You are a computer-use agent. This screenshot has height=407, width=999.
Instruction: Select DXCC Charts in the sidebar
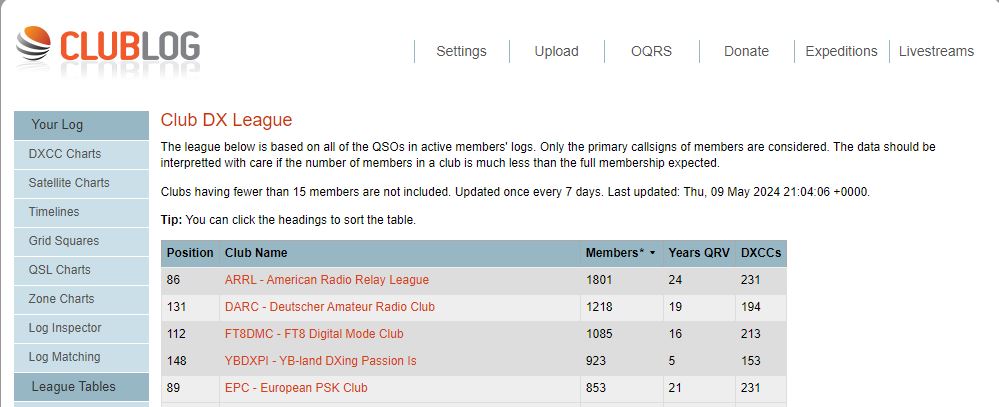(x=65, y=154)
